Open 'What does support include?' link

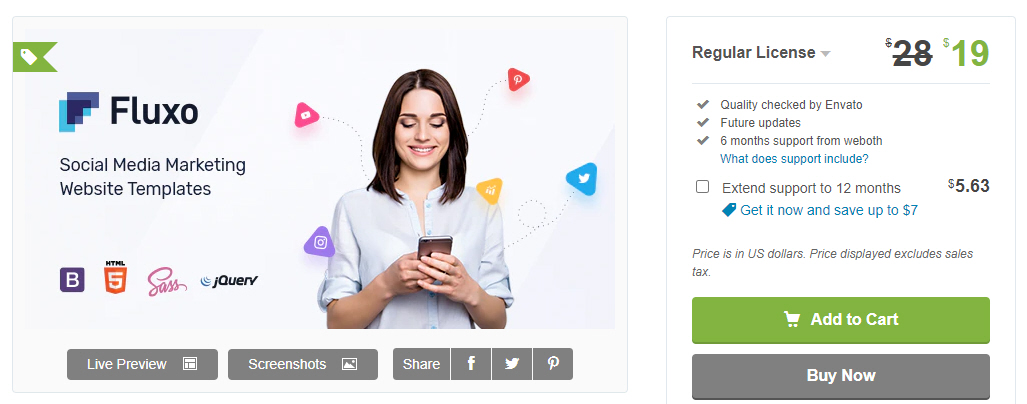click(x=794, y=158)
